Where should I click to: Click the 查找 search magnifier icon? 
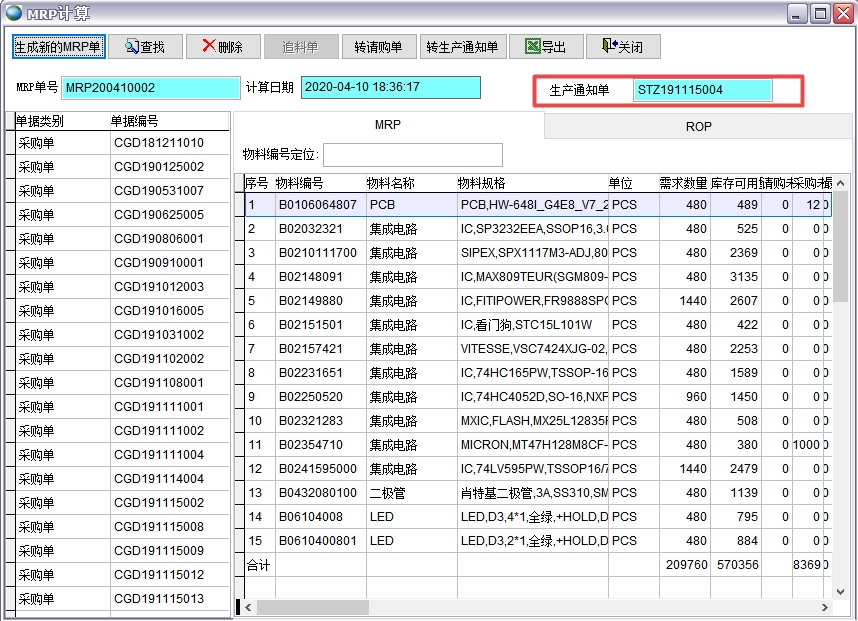click(130, 46)
